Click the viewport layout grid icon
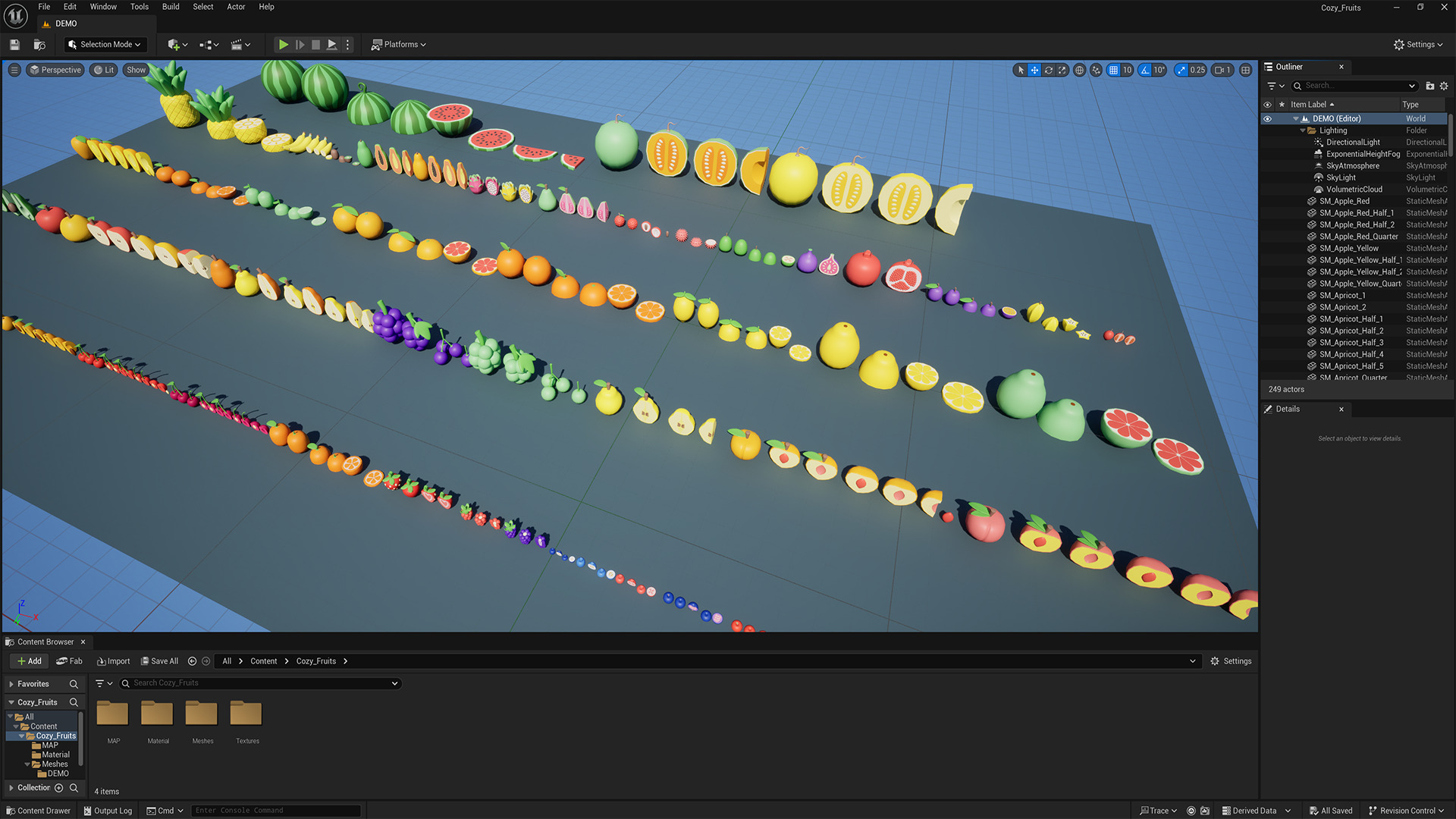This screenshot has width=1456, height=819. click(1245, 70)
